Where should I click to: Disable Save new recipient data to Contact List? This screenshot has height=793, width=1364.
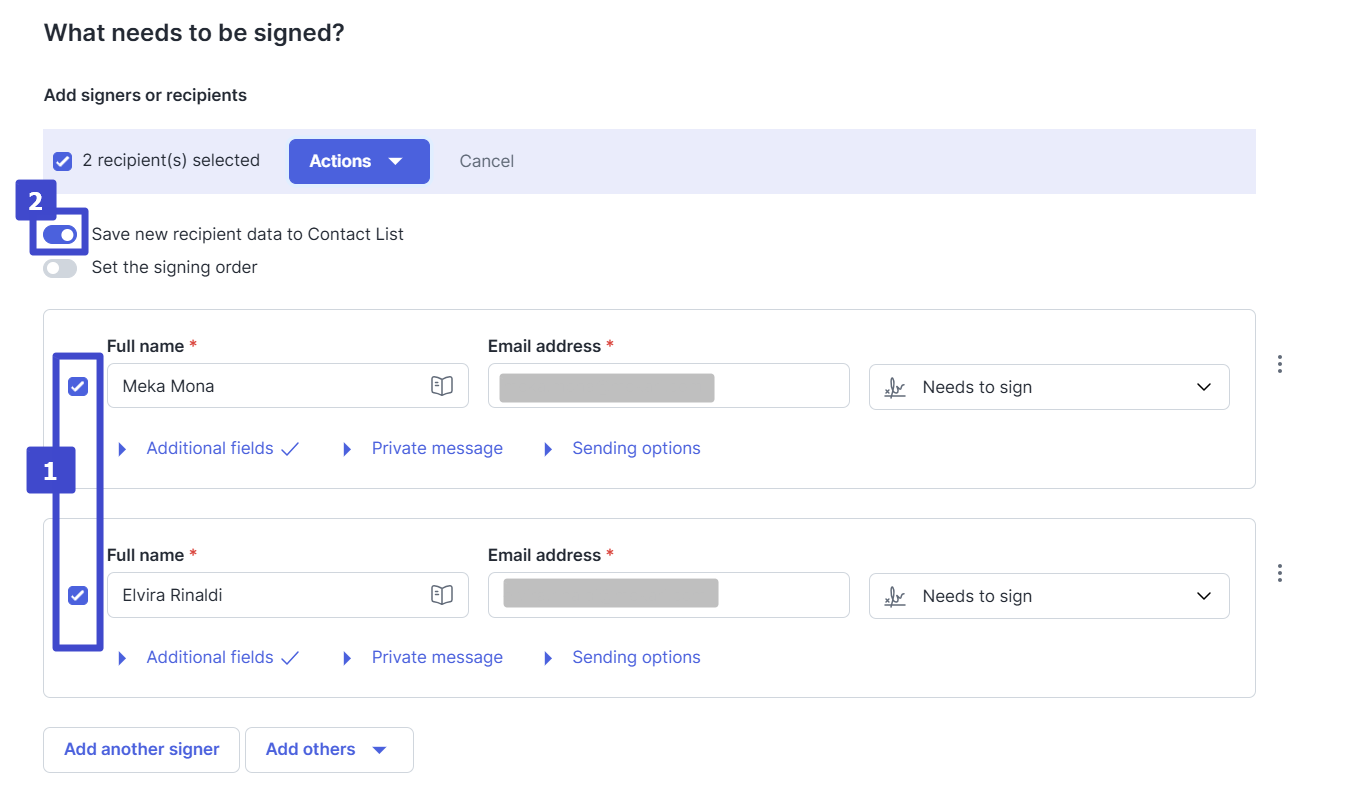(60, 234)
